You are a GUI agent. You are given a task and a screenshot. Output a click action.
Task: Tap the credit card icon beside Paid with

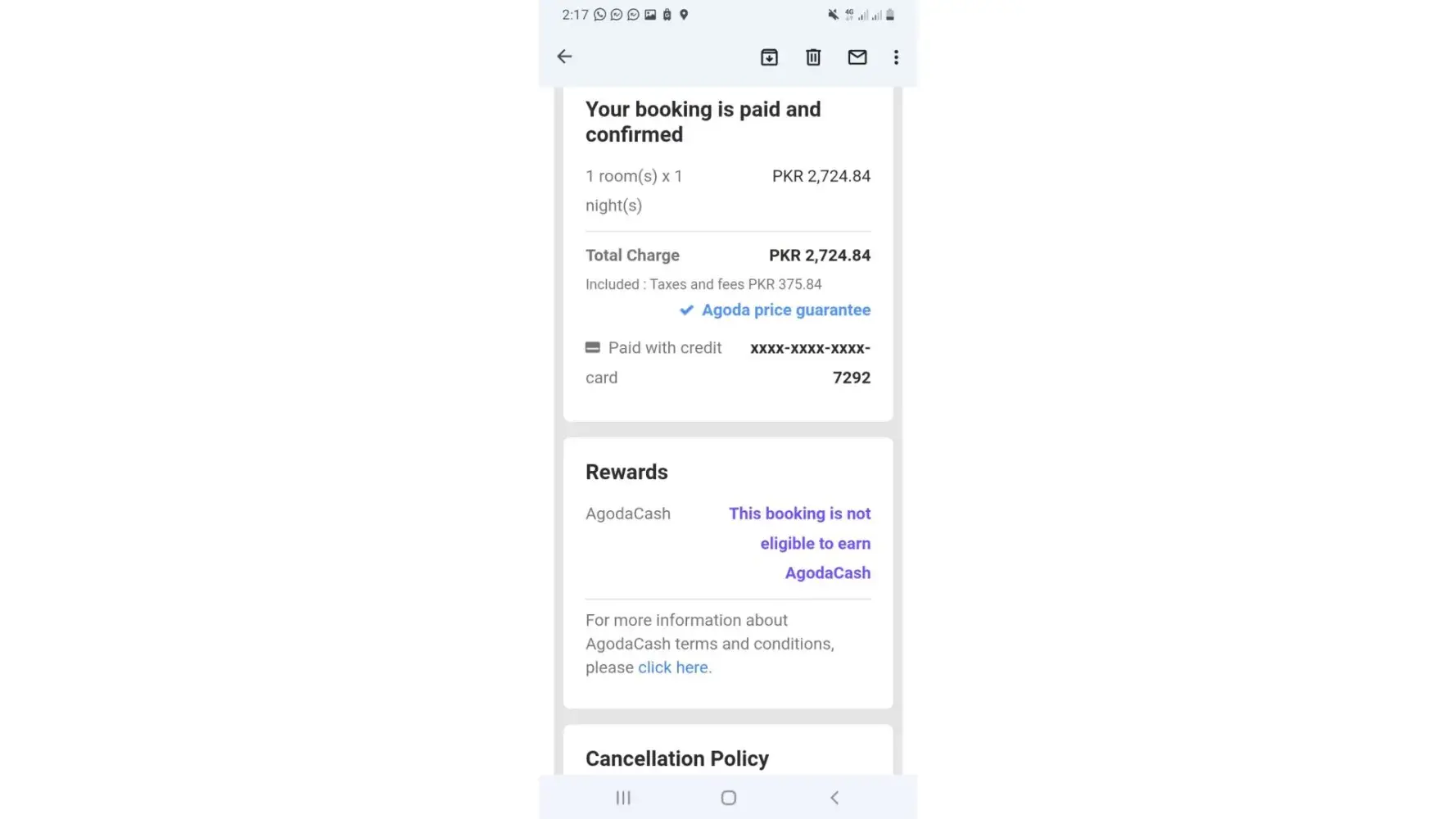point(593,348)
